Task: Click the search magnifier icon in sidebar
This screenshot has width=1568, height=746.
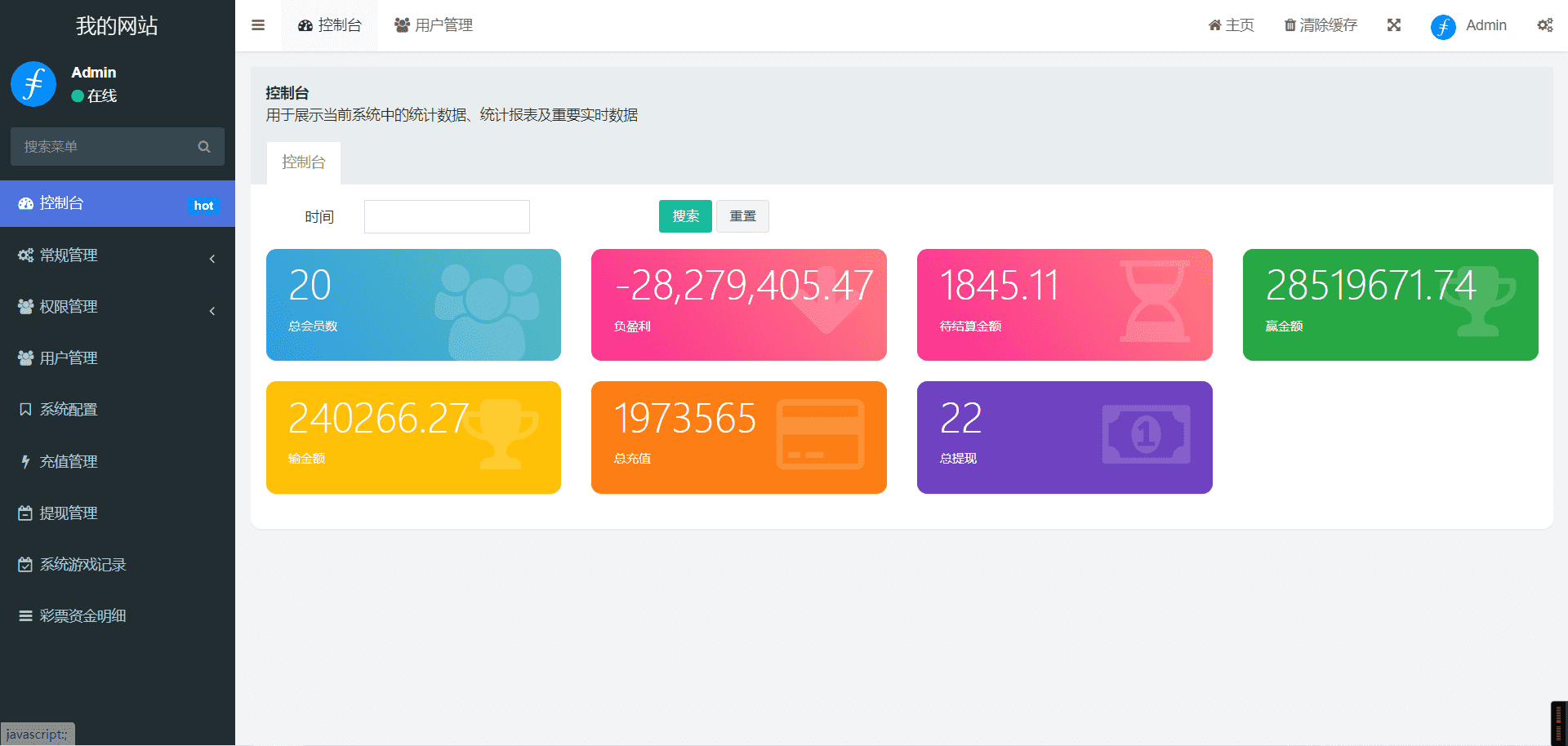Action: pos(204,147)
